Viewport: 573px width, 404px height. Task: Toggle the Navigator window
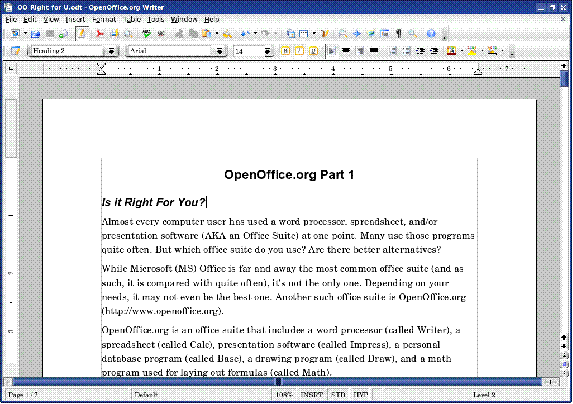pyautogui.click(x=357, y=34)
